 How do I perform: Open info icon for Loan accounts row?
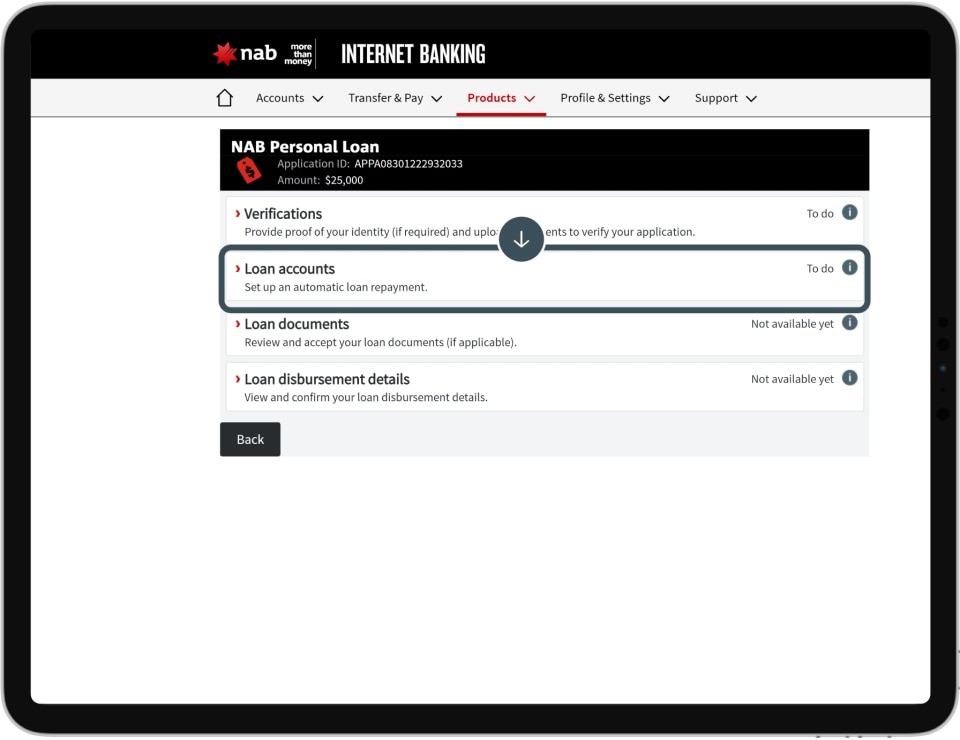(x=849, y=268)
